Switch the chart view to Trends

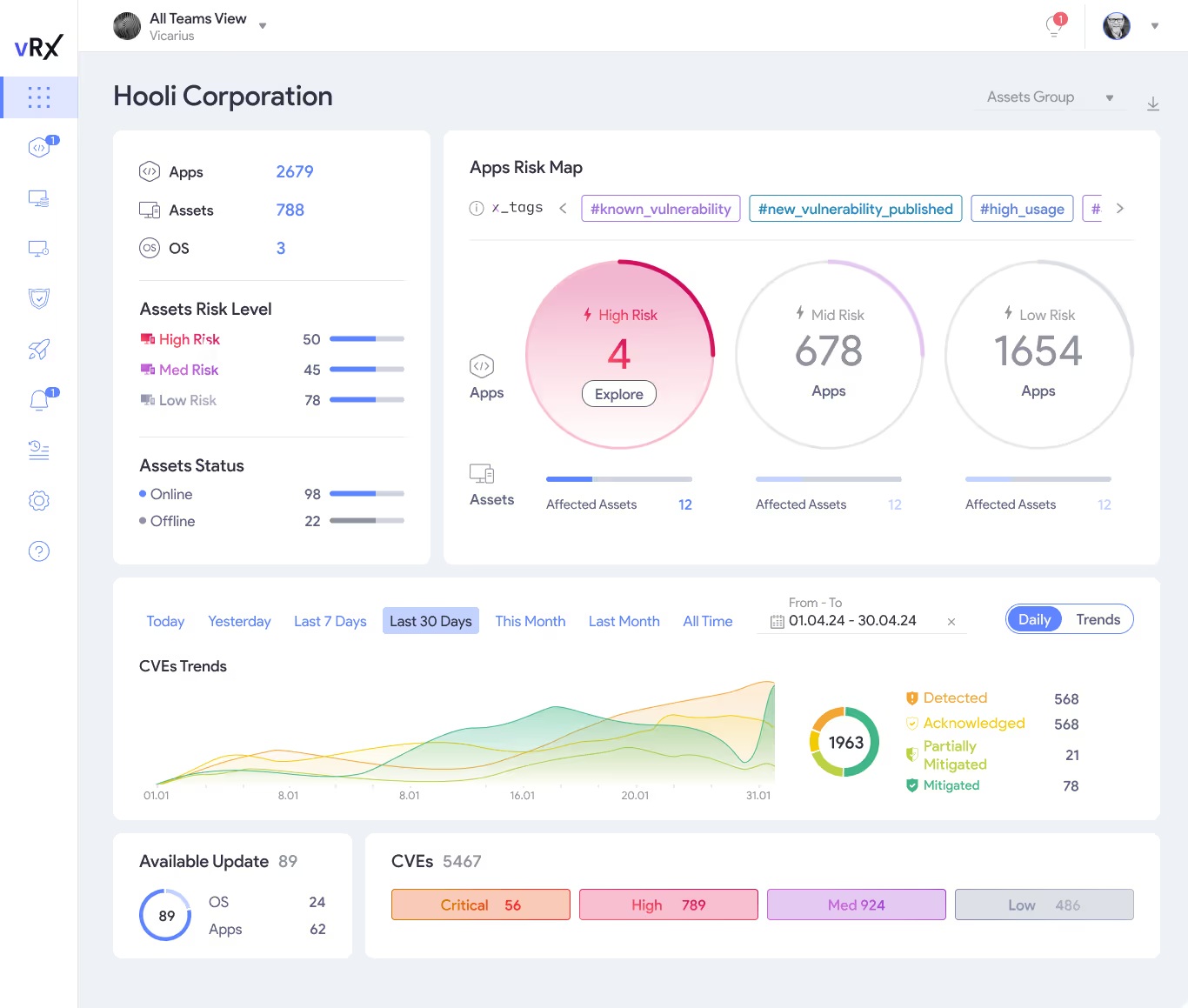(x=1098, y=619)
